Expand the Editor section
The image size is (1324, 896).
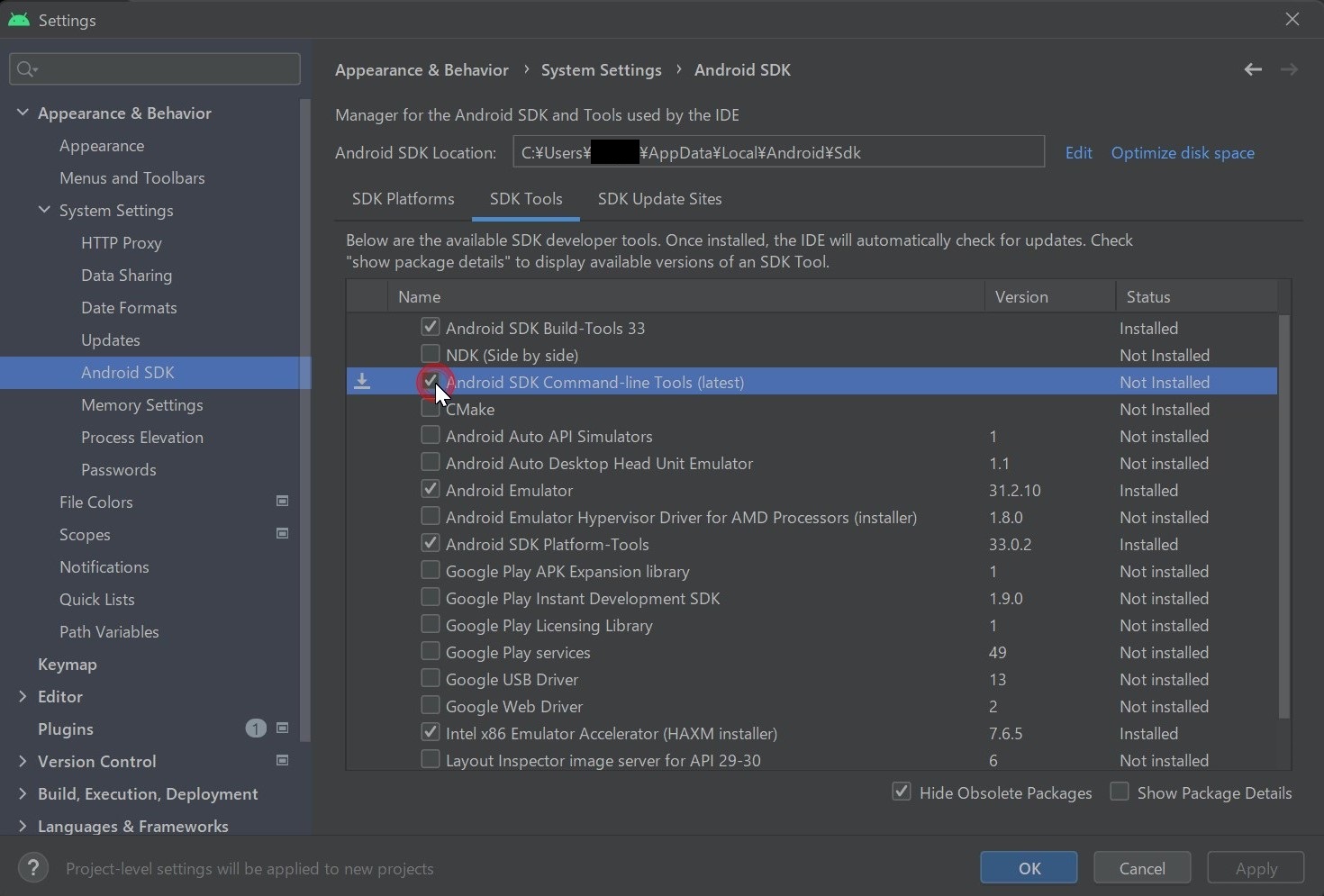[22, 696]
